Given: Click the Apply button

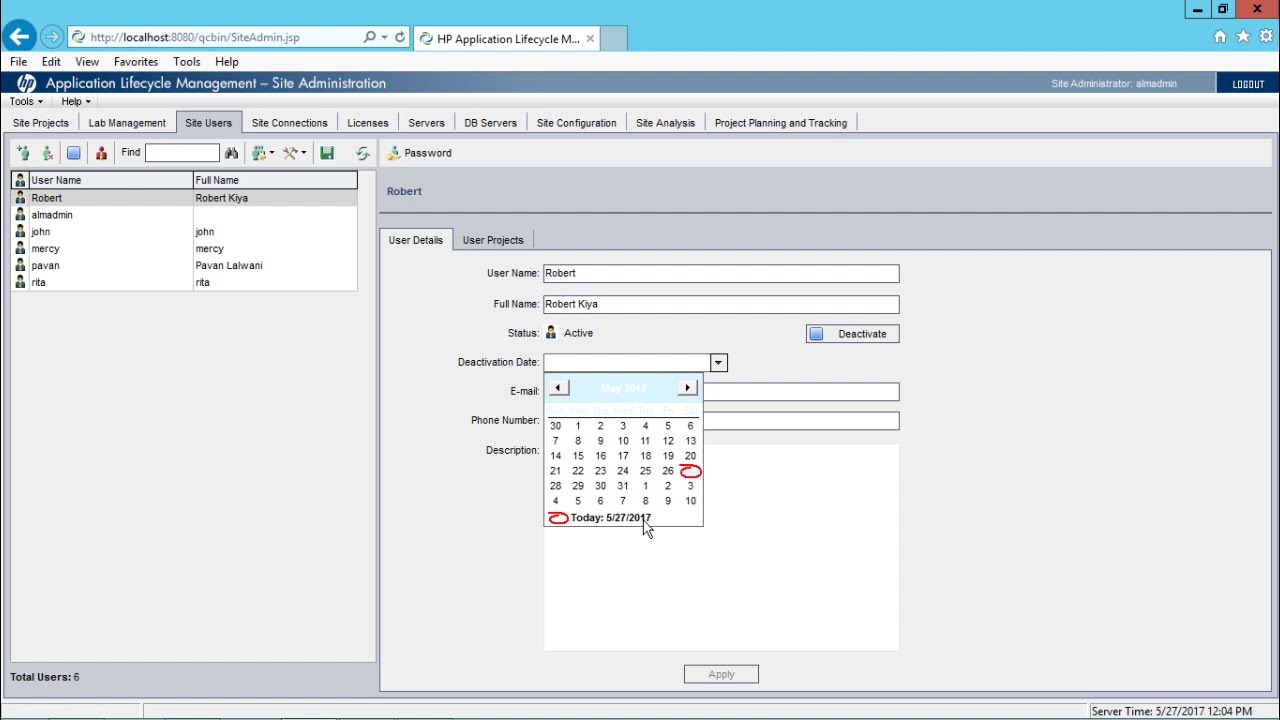Looking at the screenshot, I should pos(721,675).
